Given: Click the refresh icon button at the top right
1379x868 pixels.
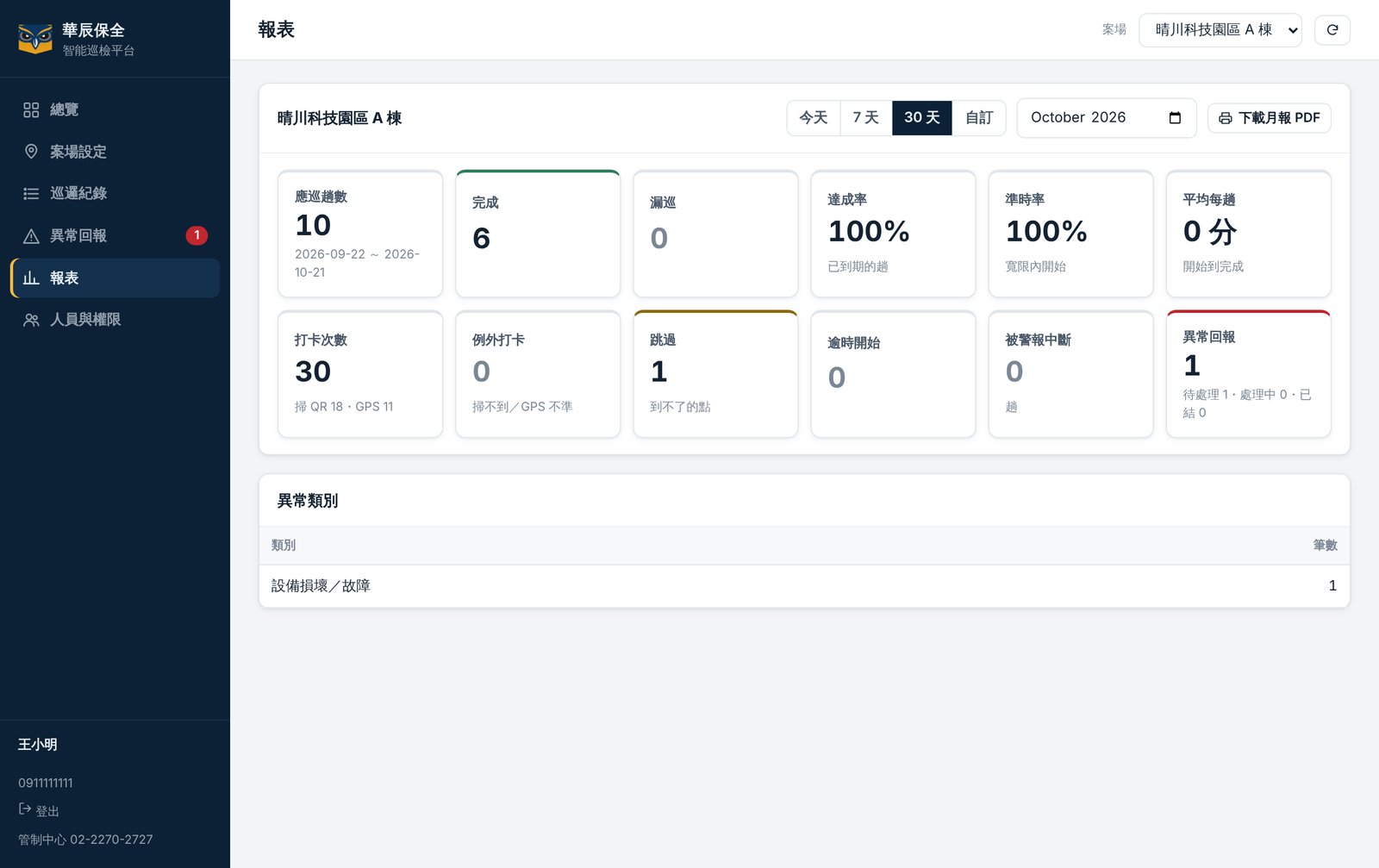Looking at the screenshot, I should click(1332, 30).
